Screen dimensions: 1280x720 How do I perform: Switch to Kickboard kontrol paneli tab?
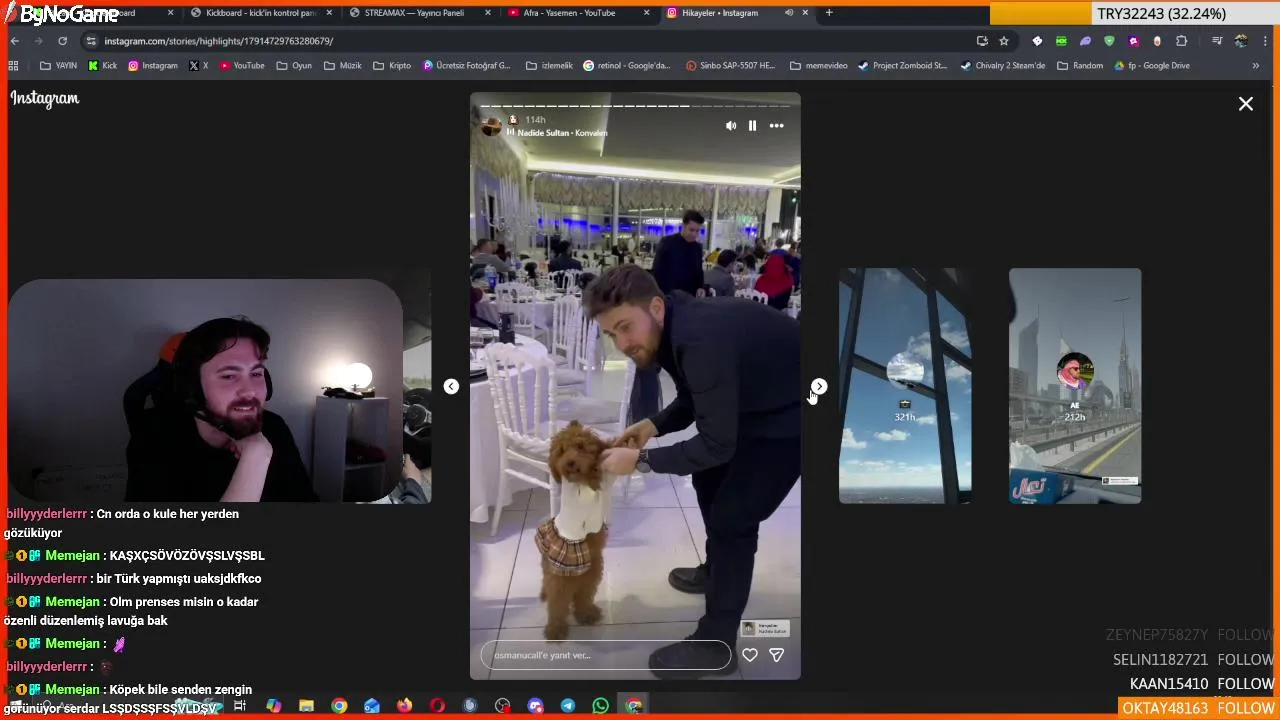pyautogui.click(x=260, y=13)
